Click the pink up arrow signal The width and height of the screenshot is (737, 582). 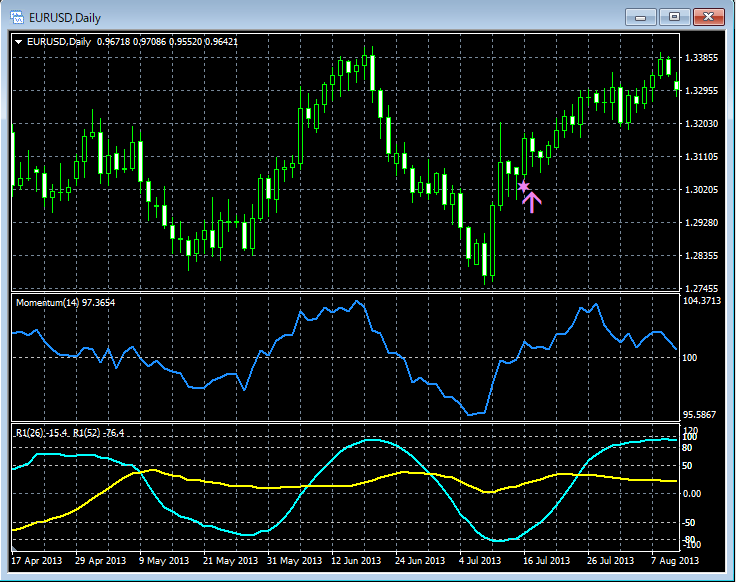[x=532, y=202]
